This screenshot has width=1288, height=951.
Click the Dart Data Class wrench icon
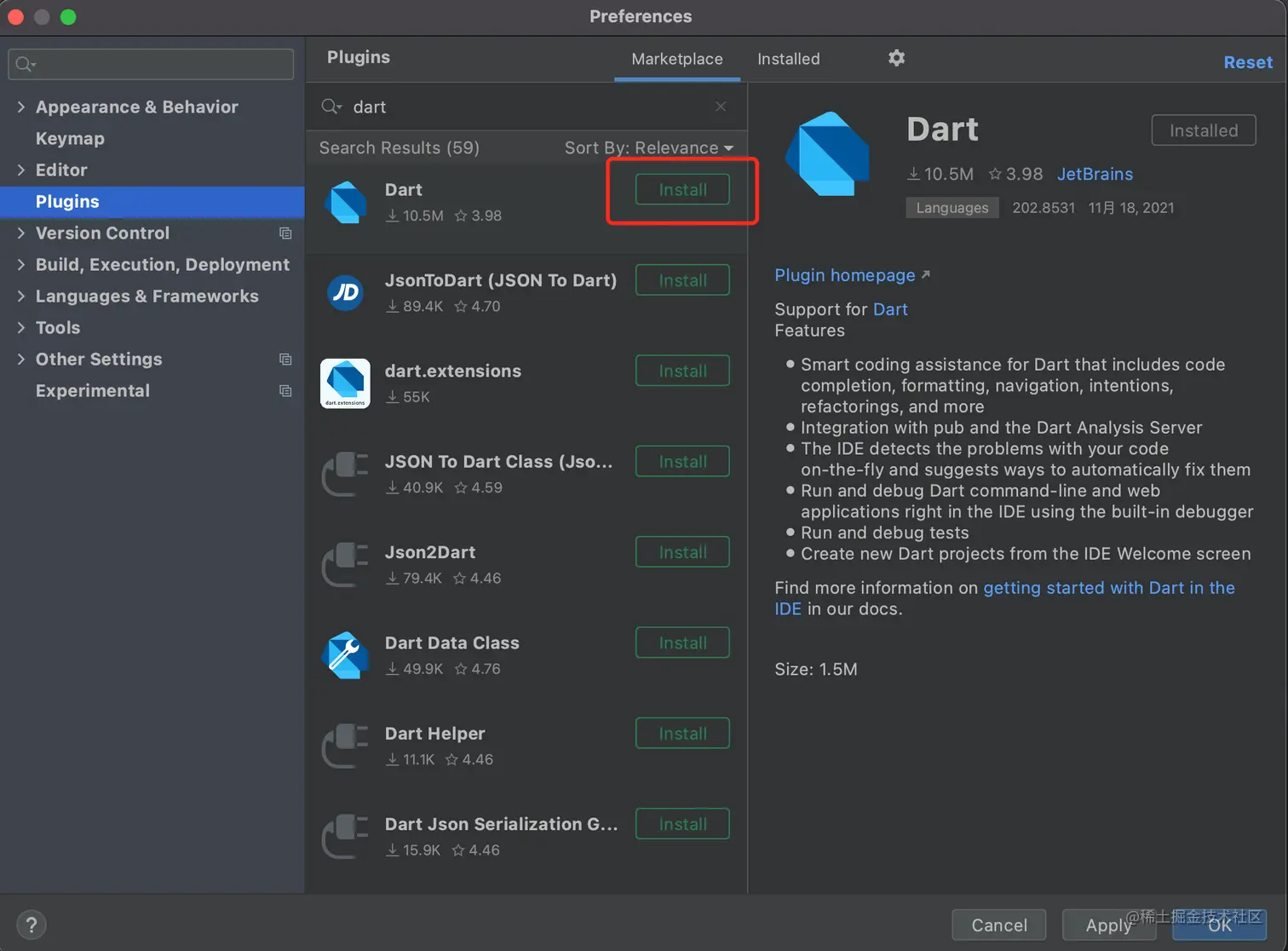345,655
